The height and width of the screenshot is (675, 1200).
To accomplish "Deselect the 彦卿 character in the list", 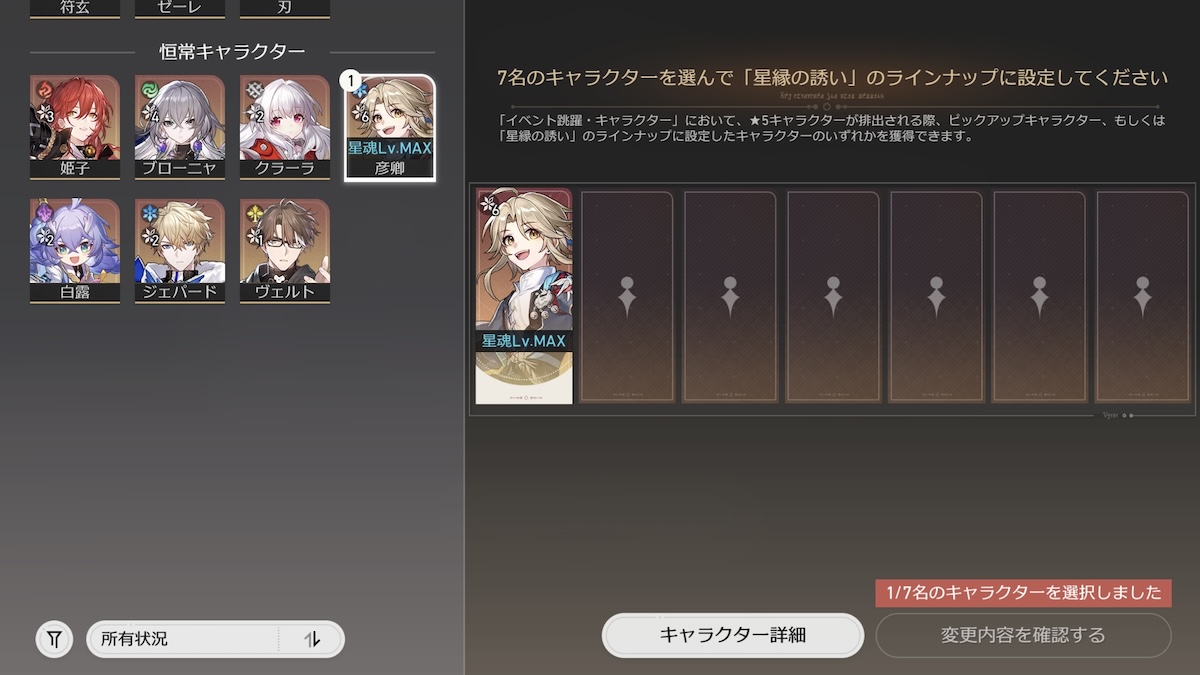I will [x=390, y=128].
